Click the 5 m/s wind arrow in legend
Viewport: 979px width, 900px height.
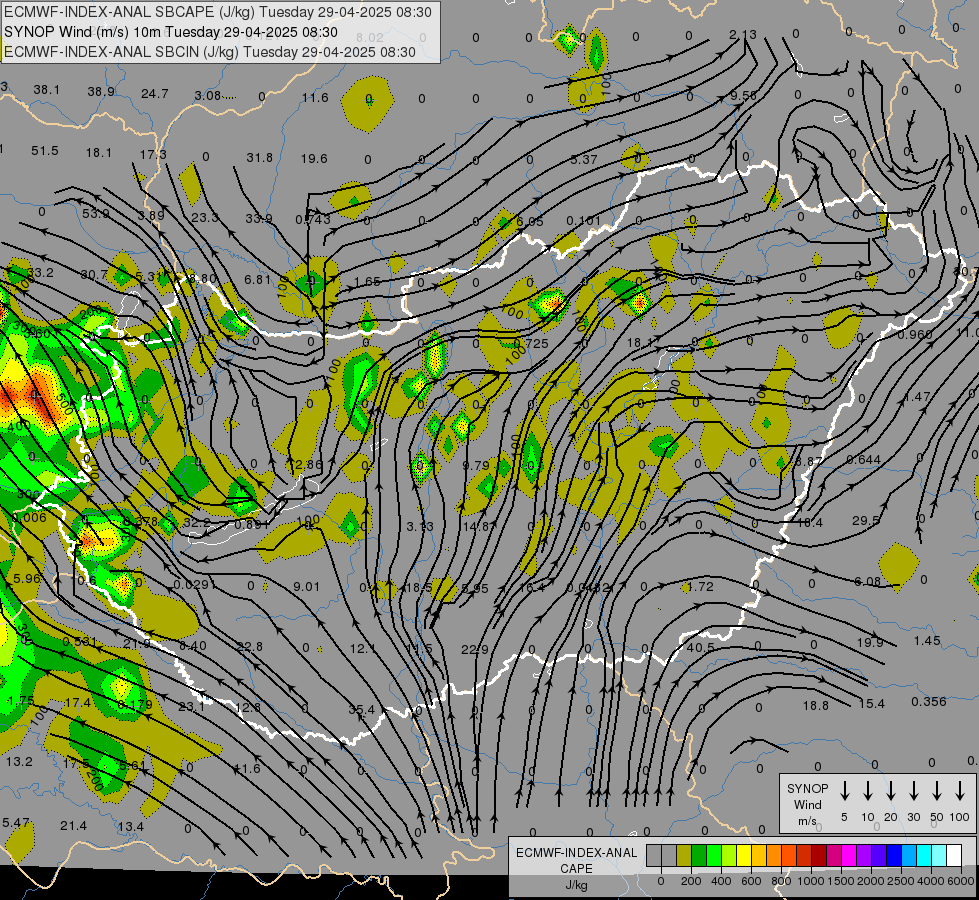pos(844,790)
